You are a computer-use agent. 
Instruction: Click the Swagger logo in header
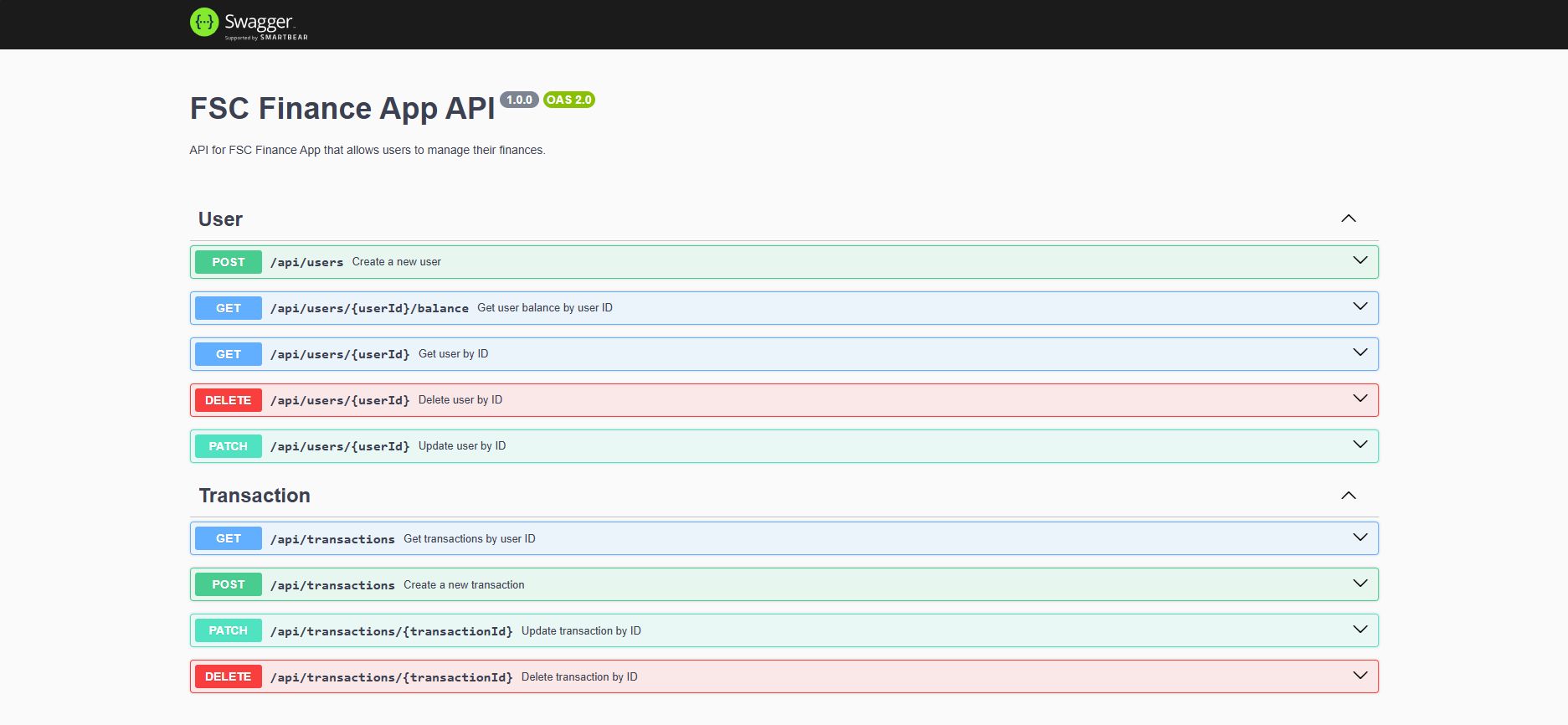249,23
